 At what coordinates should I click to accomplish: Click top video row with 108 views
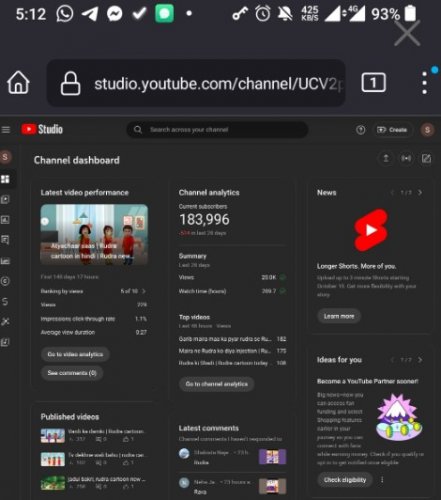point(232,363)
